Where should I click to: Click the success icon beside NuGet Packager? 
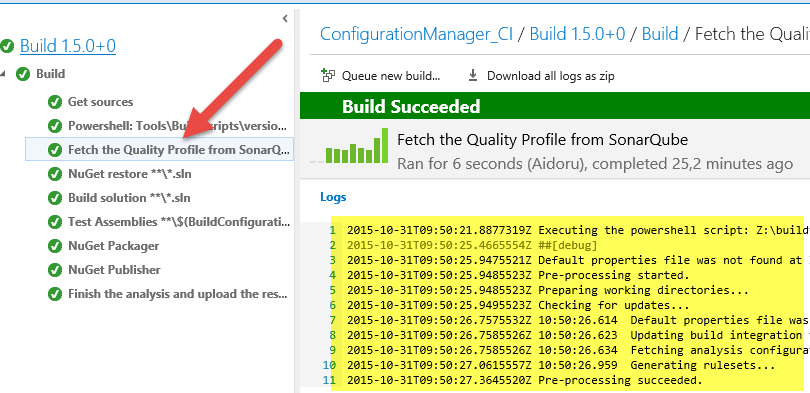tap(55, 246)
